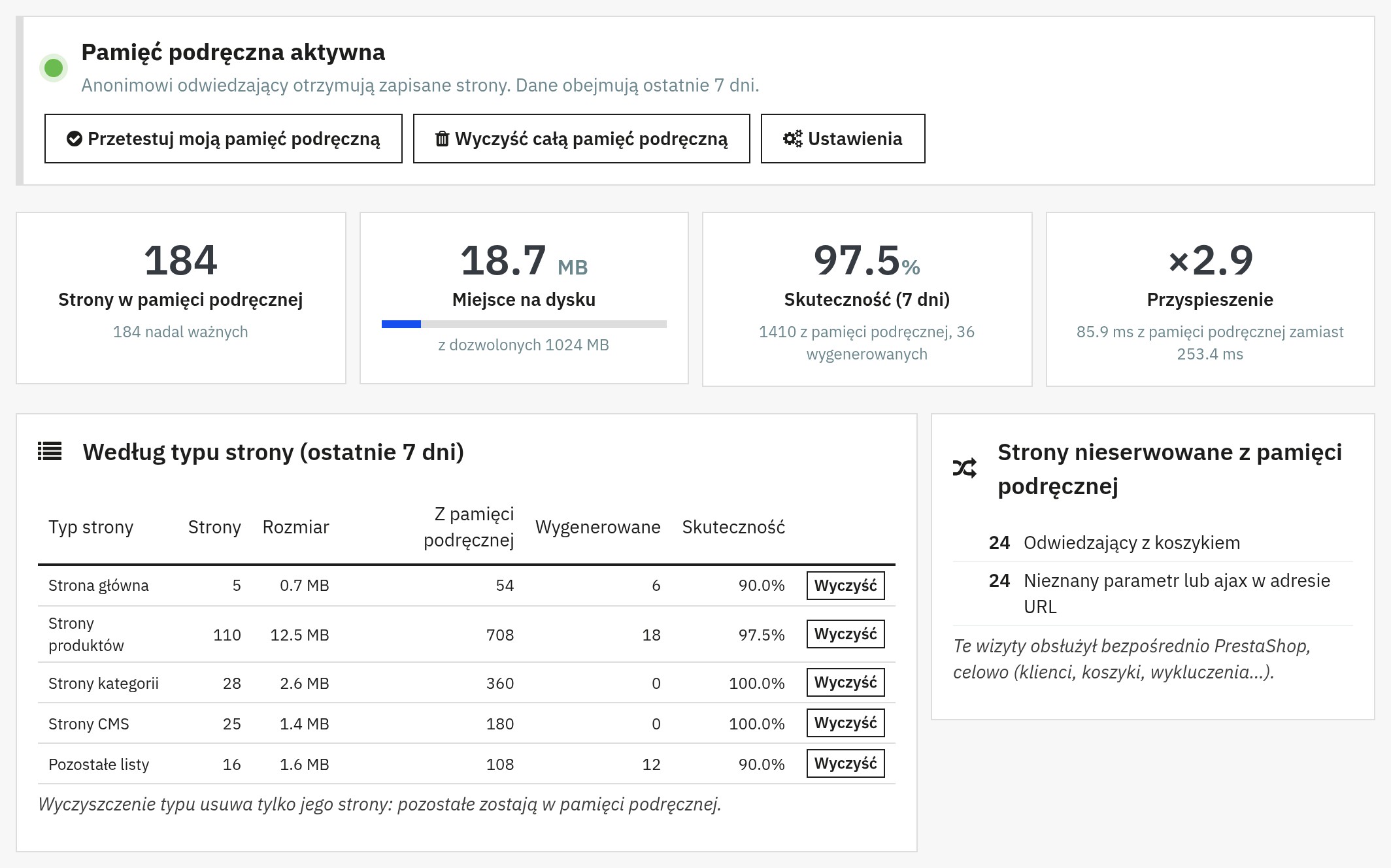Viewport: 1391px width, 868px height.
Task: Click the '708' cache hits cell
Action: coord(500,635)
